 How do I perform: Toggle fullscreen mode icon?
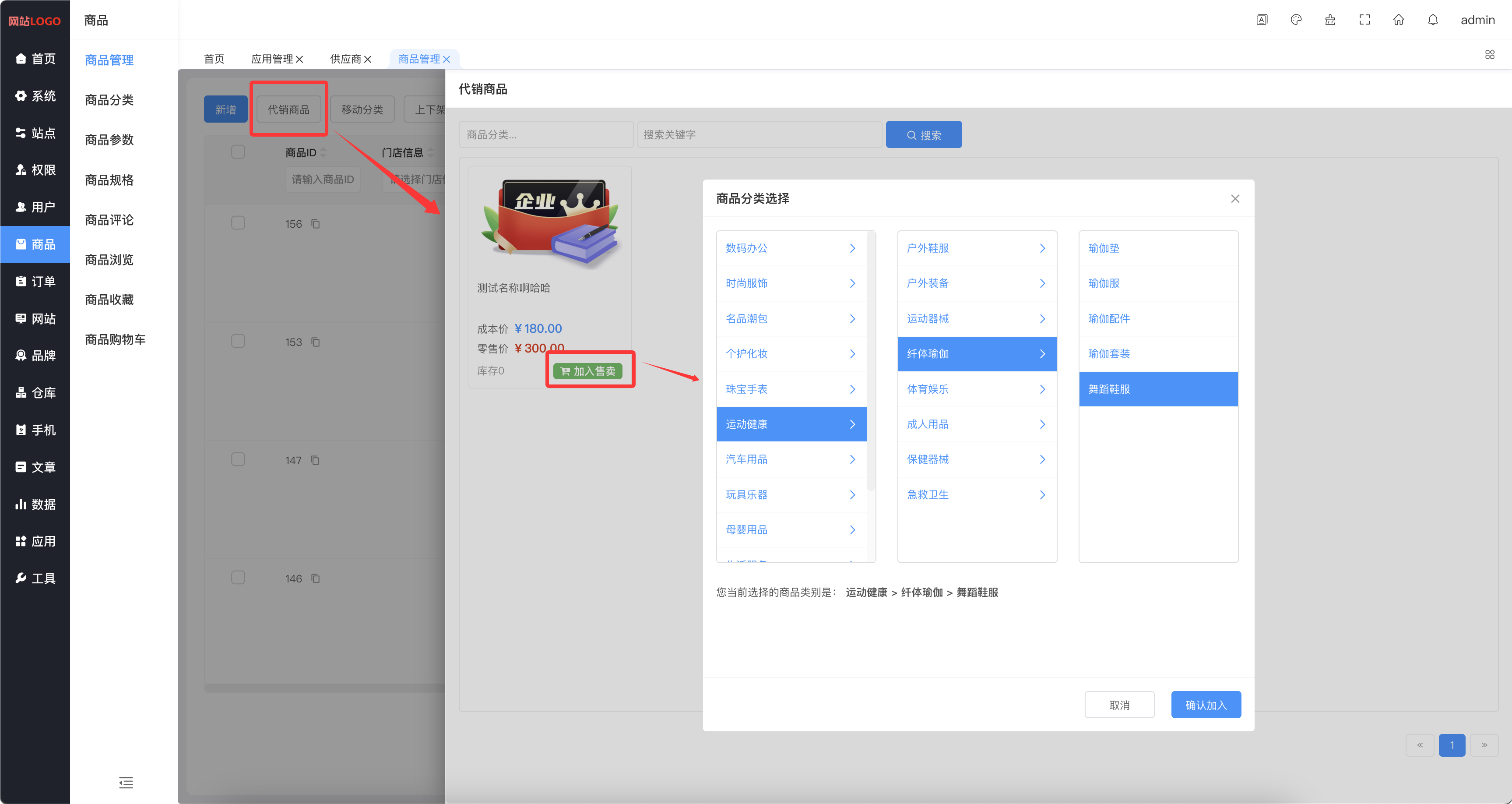click(1364, 20)
